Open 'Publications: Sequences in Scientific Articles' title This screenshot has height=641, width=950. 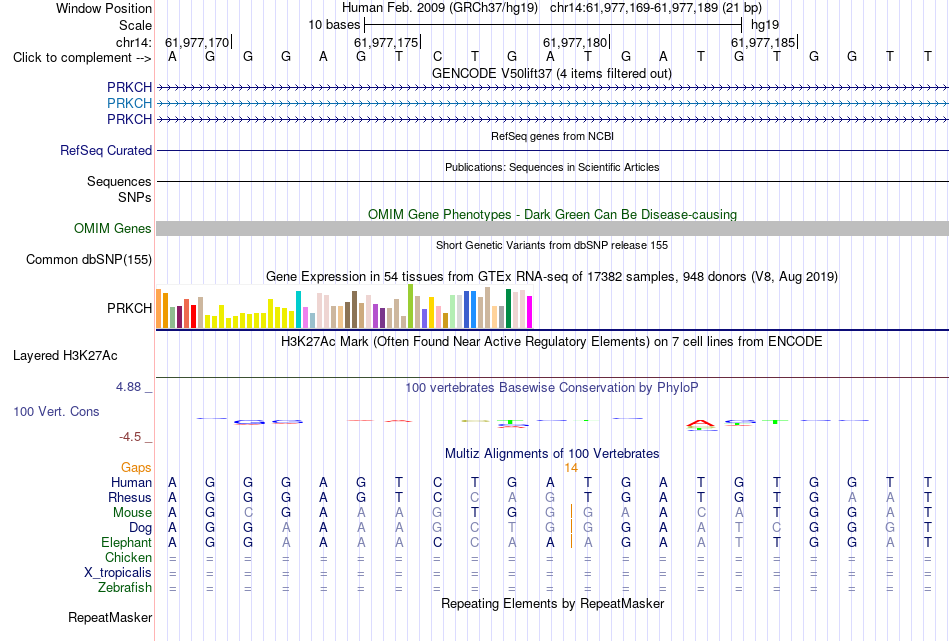(552, 167)
